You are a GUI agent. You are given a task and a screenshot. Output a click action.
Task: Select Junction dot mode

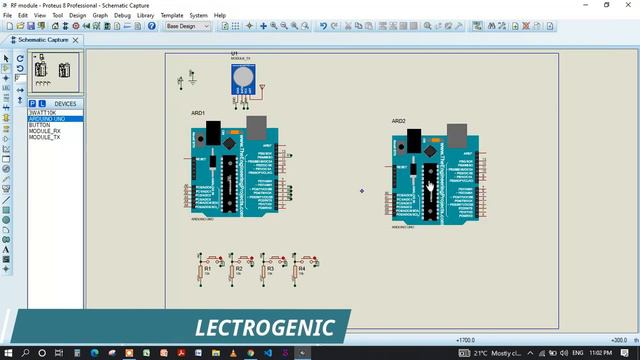6,78
